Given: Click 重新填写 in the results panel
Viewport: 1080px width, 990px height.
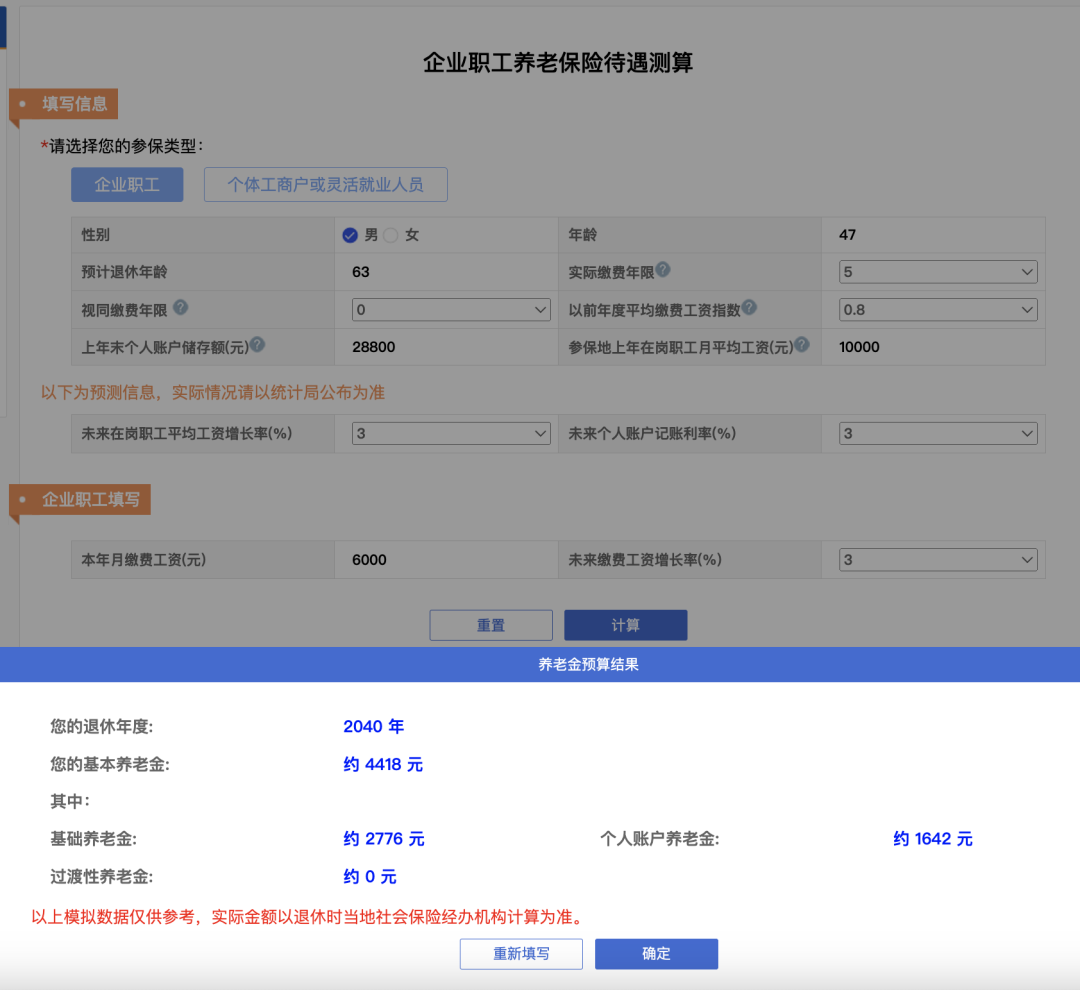Looking at the screenshot, I should (x=521, y=954).
